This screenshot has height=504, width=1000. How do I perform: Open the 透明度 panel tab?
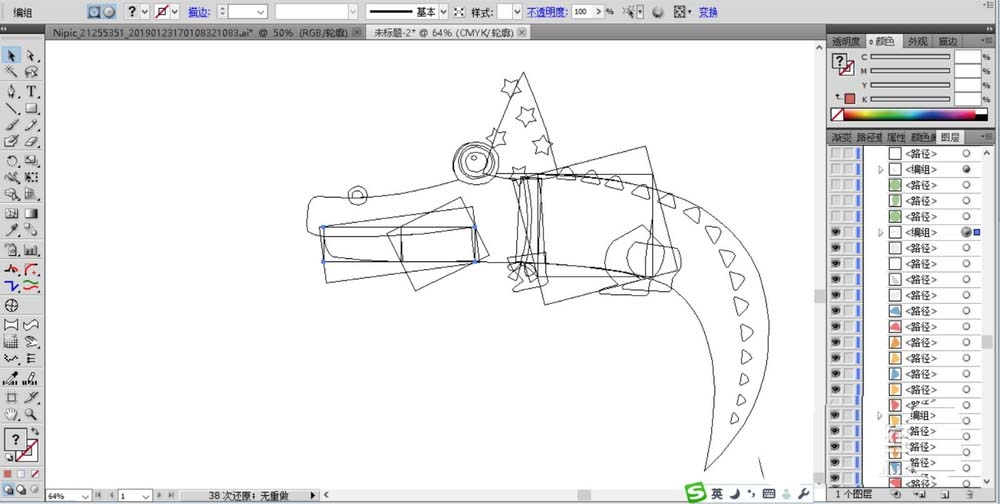point(846,41)
